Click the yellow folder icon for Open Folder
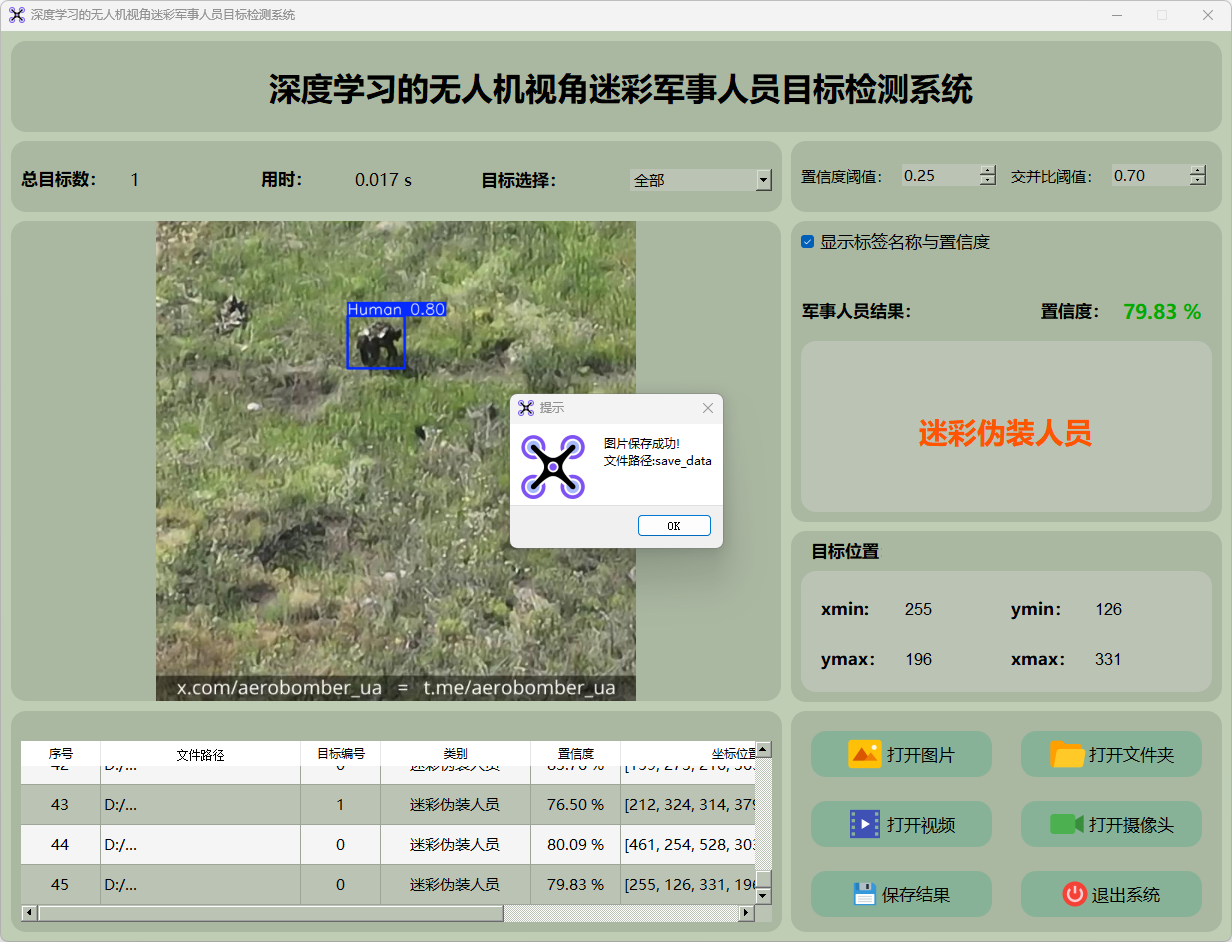Image resolution: width=1232 pixels, height=942 pixels. click(1067, 755)
